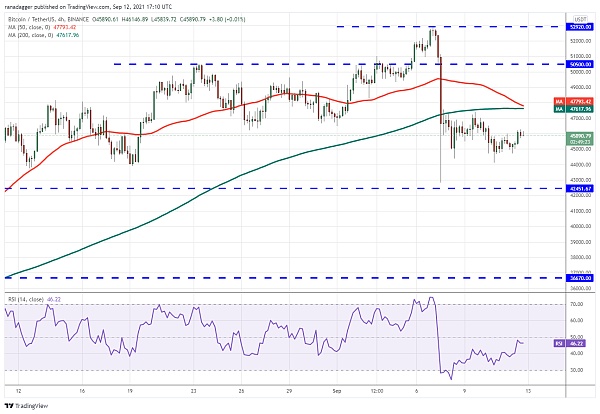600x414 pixels.
Task: Click the MA (50, close, 0) indicator legend
Action: pos(42,27)
